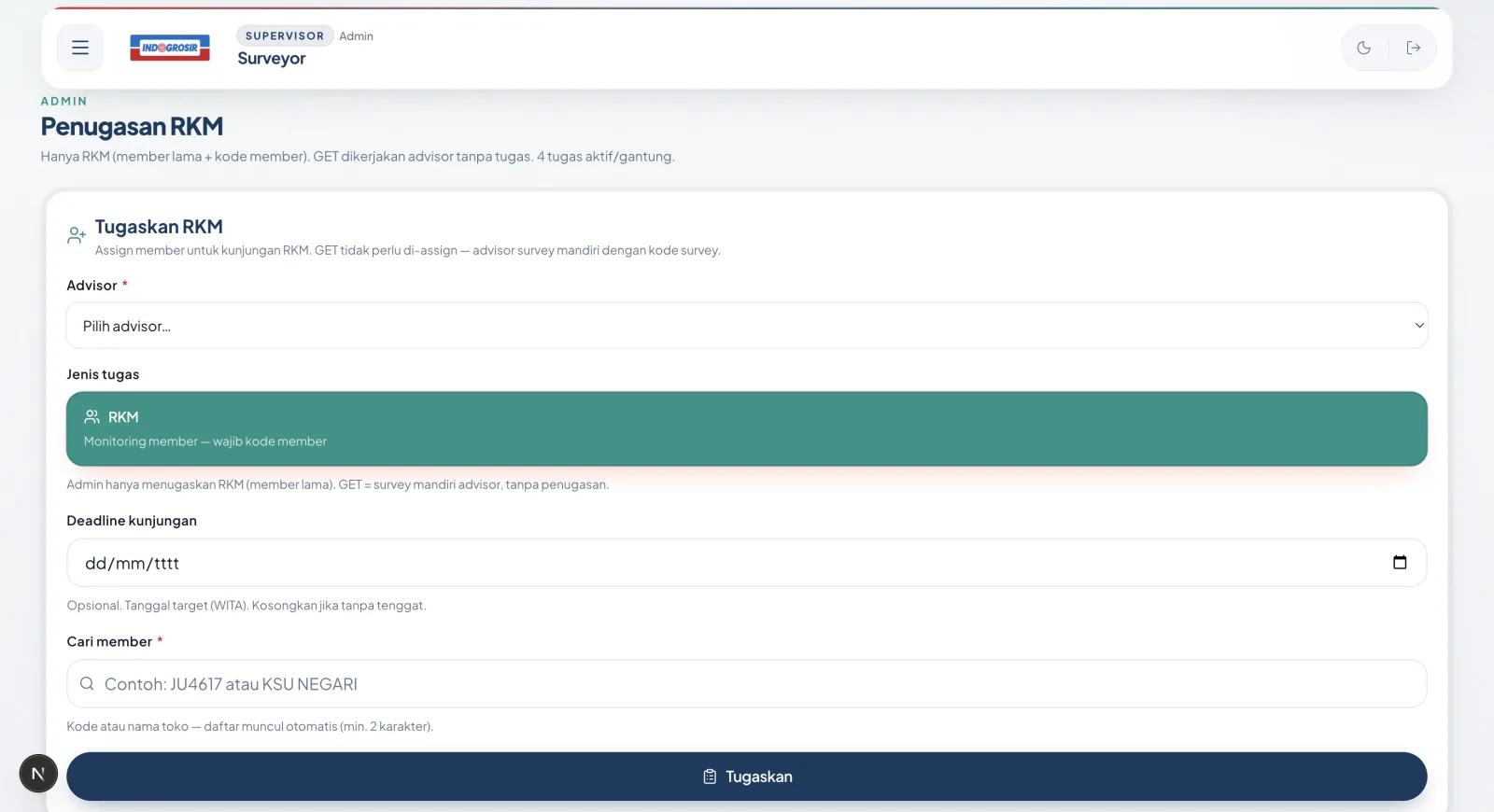Click the Tugaskan submit button
Image resolution: width=1494 pixels, height=812 pixels.
pyautogui.click(x=747, y=777)
